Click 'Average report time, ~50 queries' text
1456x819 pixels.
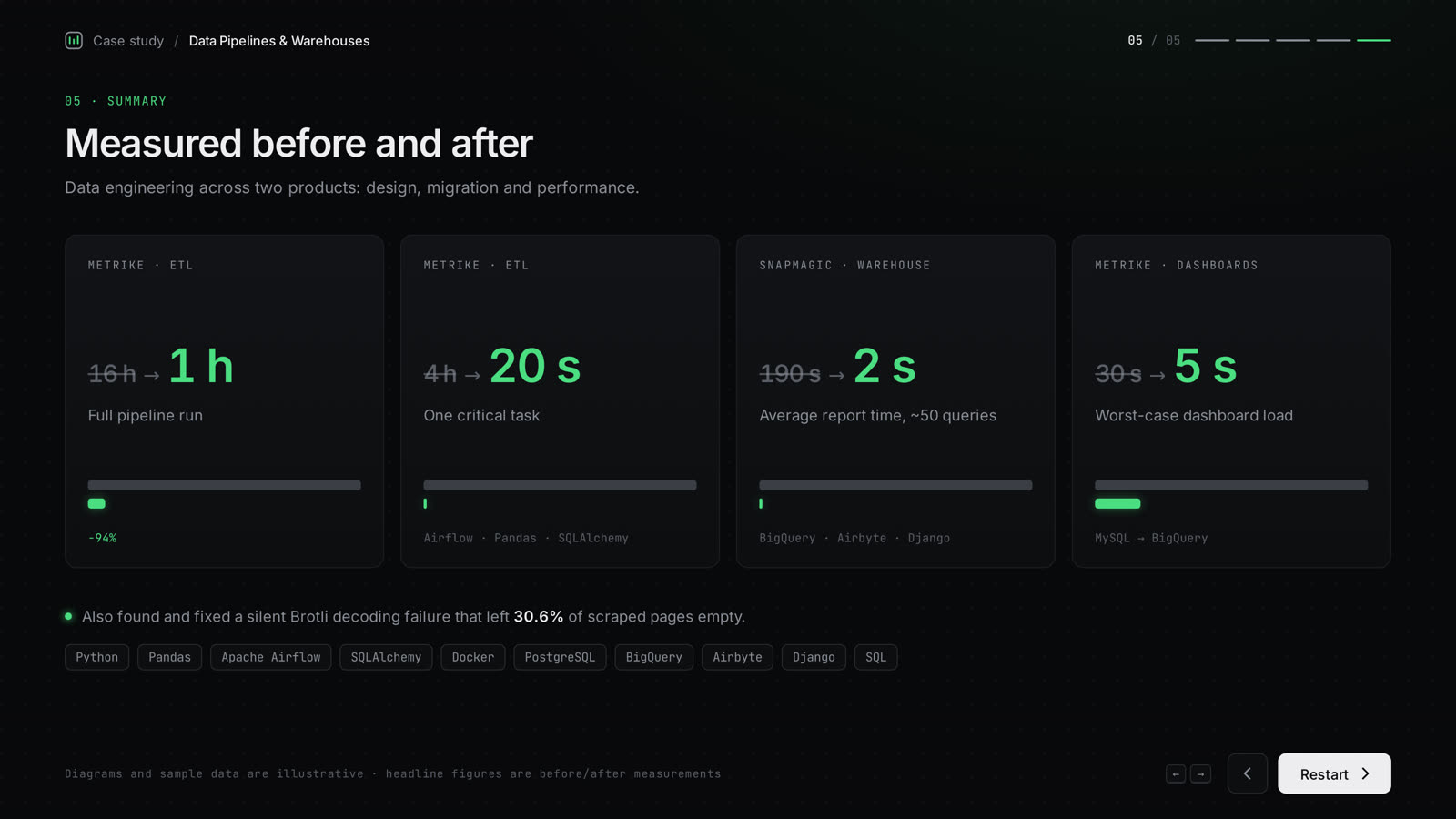[878, 415]
